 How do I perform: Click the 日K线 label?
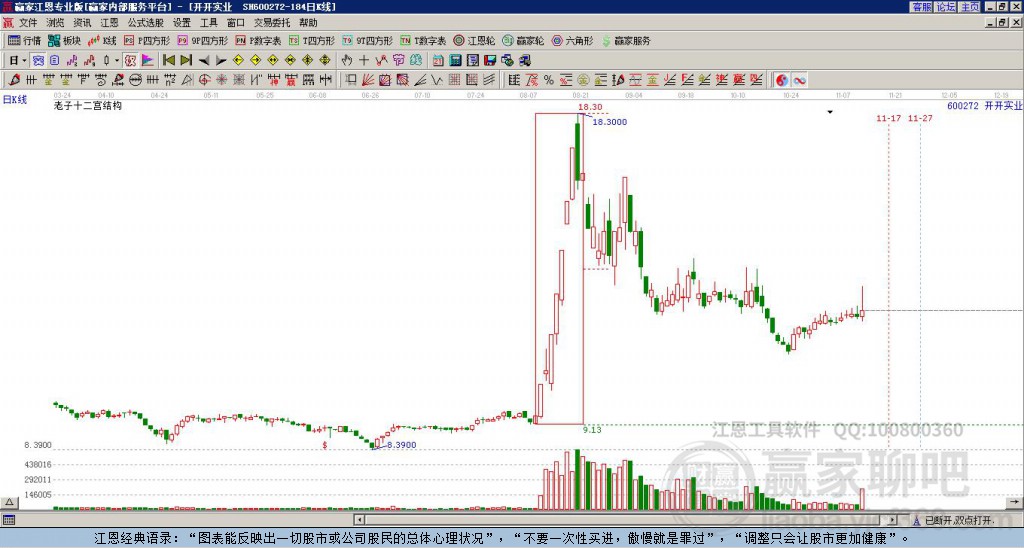point(15,99)
